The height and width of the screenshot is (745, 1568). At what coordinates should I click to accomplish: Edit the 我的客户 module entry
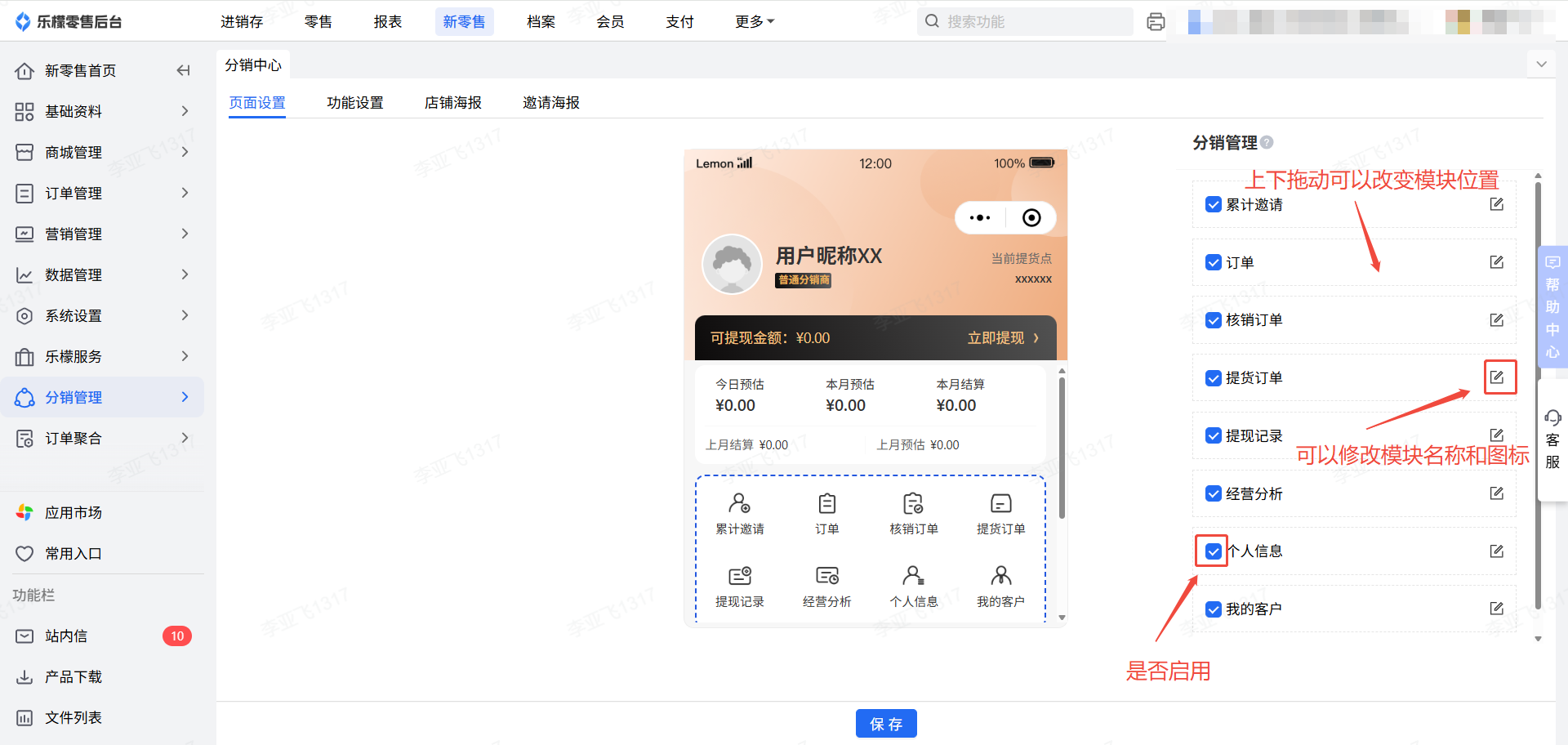tap(1496, 609)
